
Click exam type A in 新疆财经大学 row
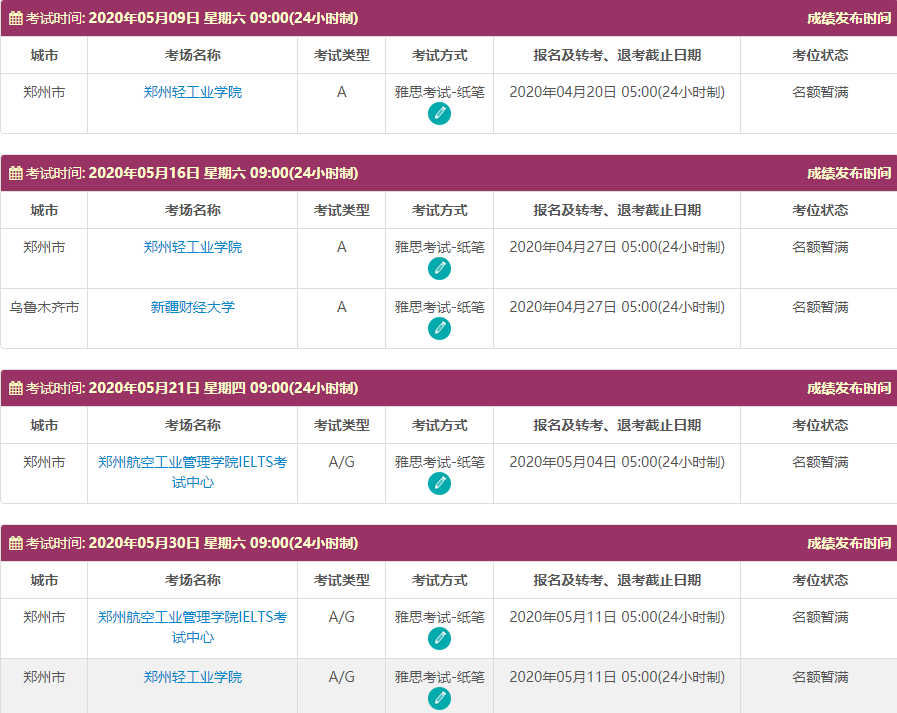(342, 307)
